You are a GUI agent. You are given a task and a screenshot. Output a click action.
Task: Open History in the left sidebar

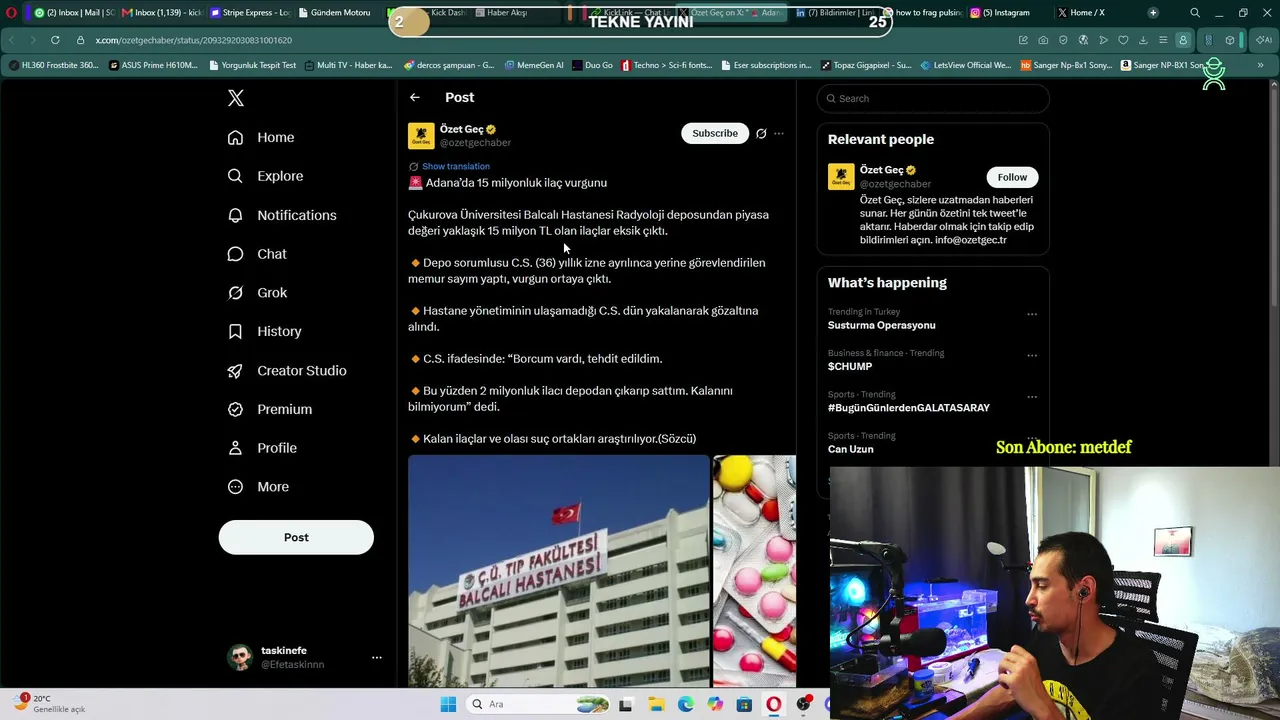coord(264,331)
